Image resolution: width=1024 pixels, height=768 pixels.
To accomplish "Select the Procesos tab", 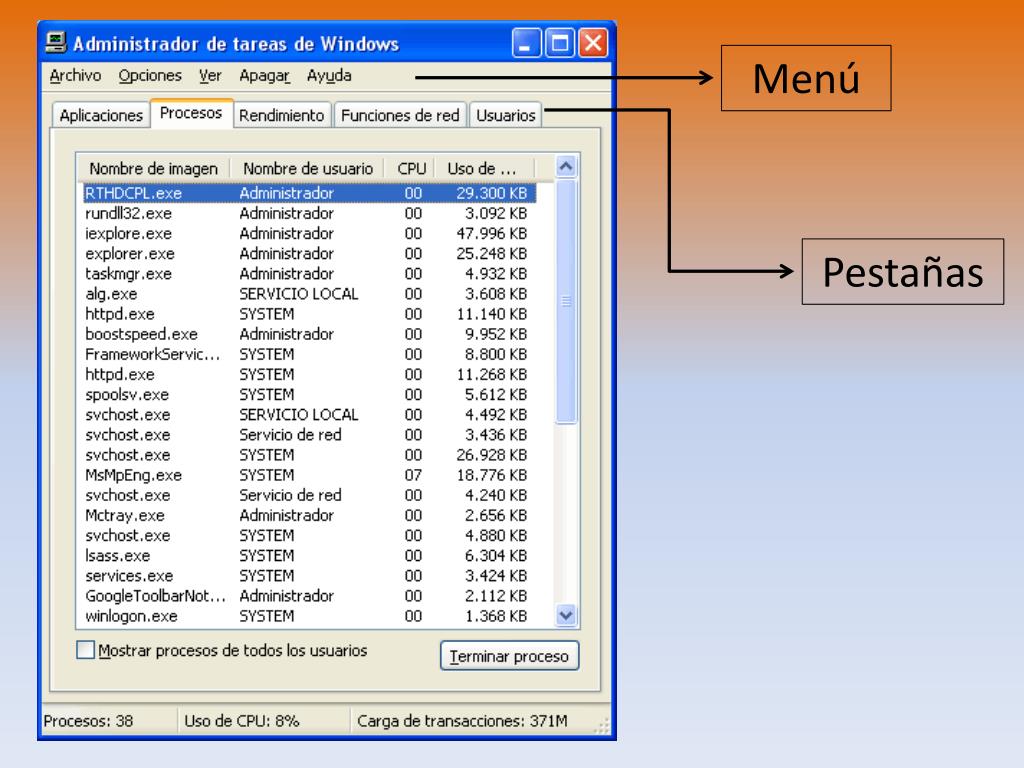I will [x=191, y=113].
